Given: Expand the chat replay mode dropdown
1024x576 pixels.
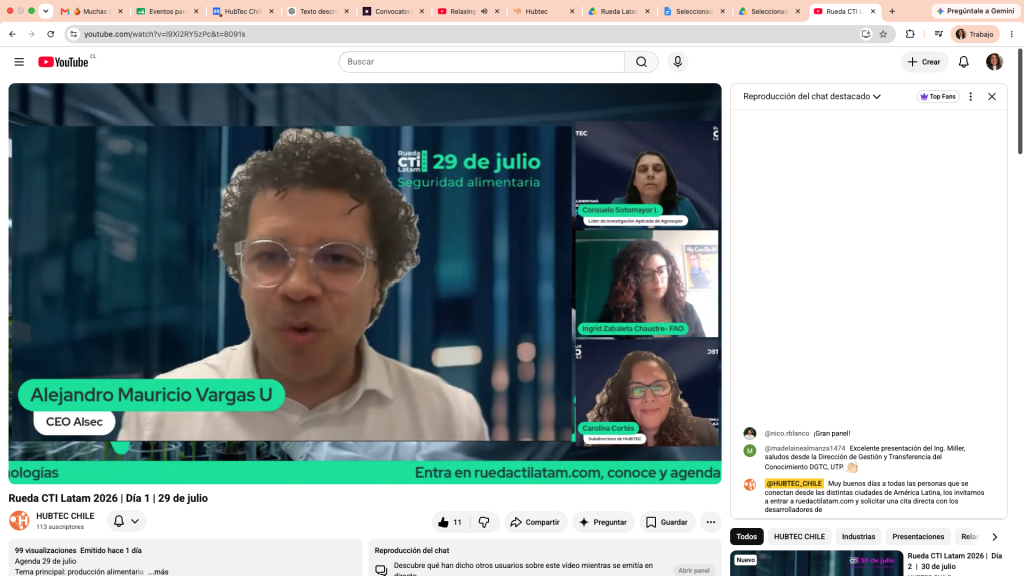Looking at the screenshot, I should click(x=812, y=97).
